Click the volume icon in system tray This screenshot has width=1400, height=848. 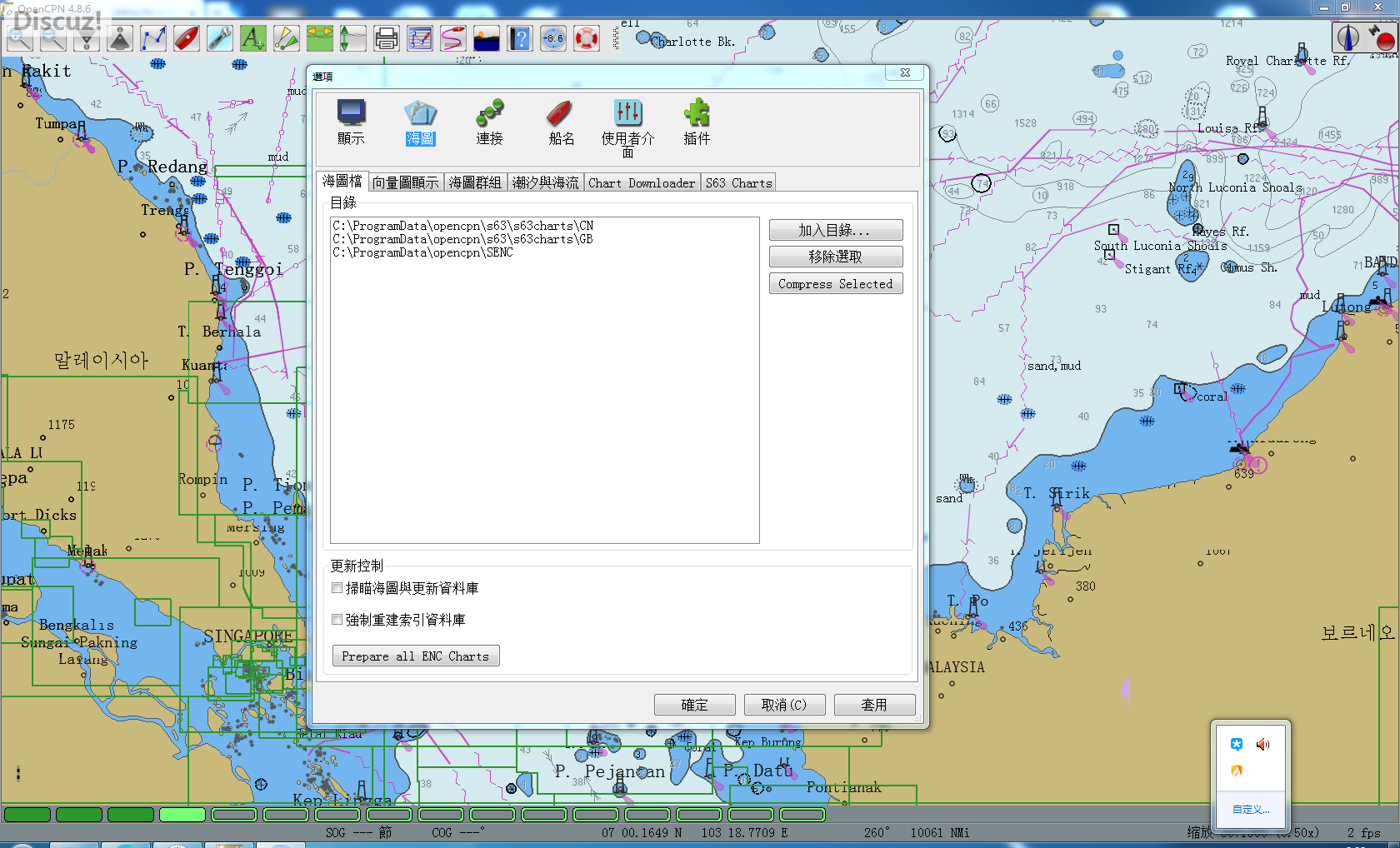click(x=1262, y=745)
